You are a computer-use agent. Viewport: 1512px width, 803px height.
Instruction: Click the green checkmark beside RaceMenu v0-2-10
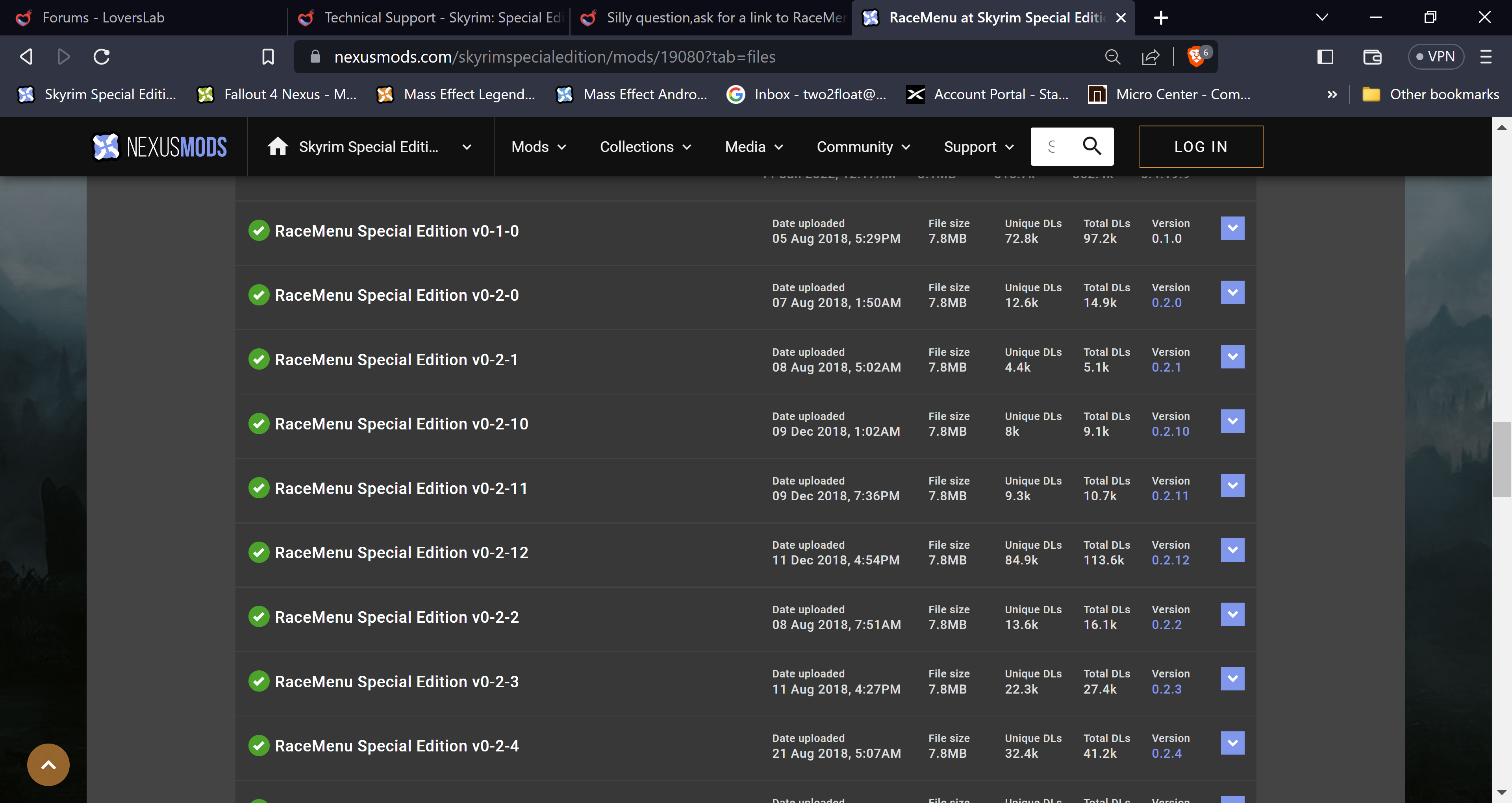(259, 423)
